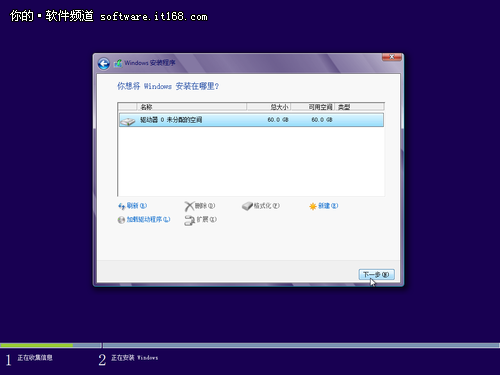Click the 可用空间 column header
Screen dimensions: 500x375
click(313, 107)
